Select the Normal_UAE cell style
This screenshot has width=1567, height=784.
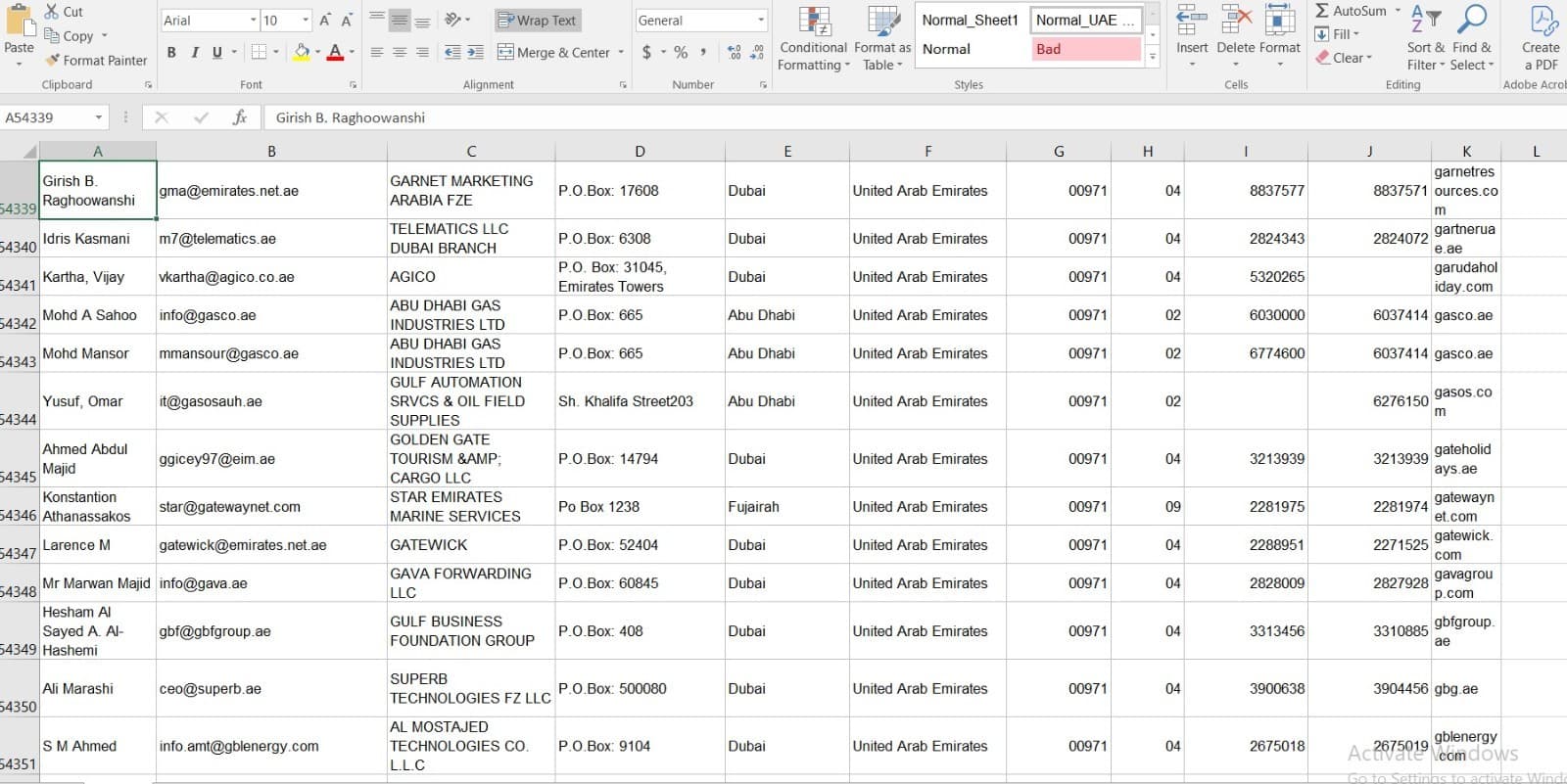click(x=1085, y=21)
